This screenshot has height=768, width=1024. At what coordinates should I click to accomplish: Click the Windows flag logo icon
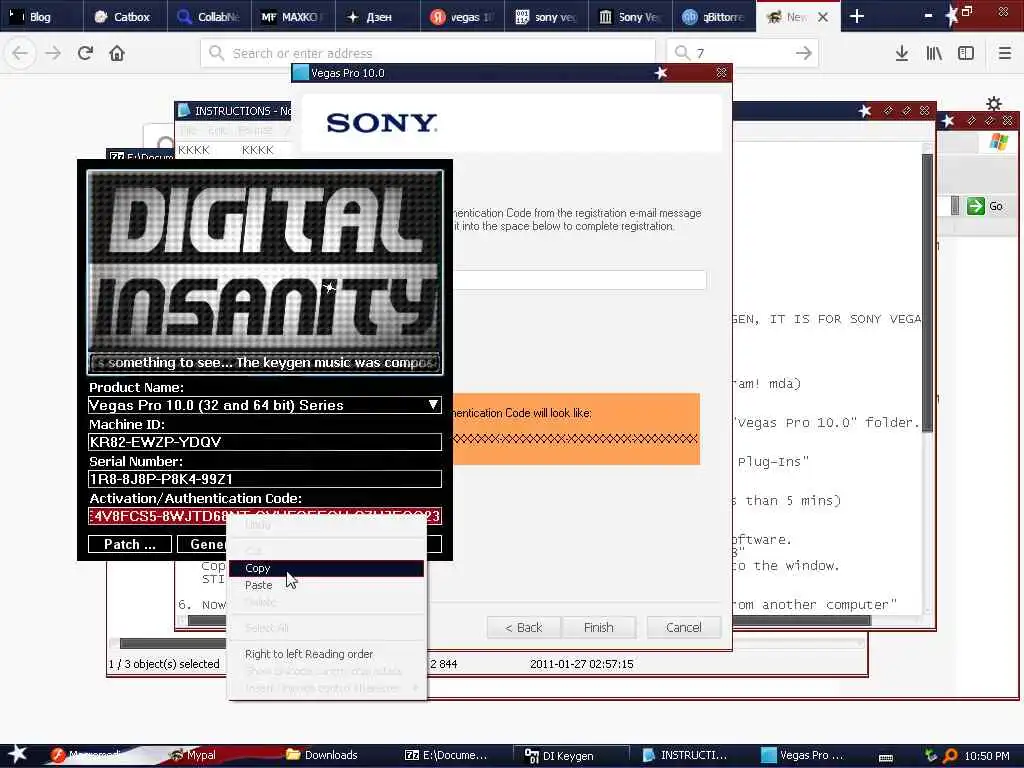click(x=999, y=141)
